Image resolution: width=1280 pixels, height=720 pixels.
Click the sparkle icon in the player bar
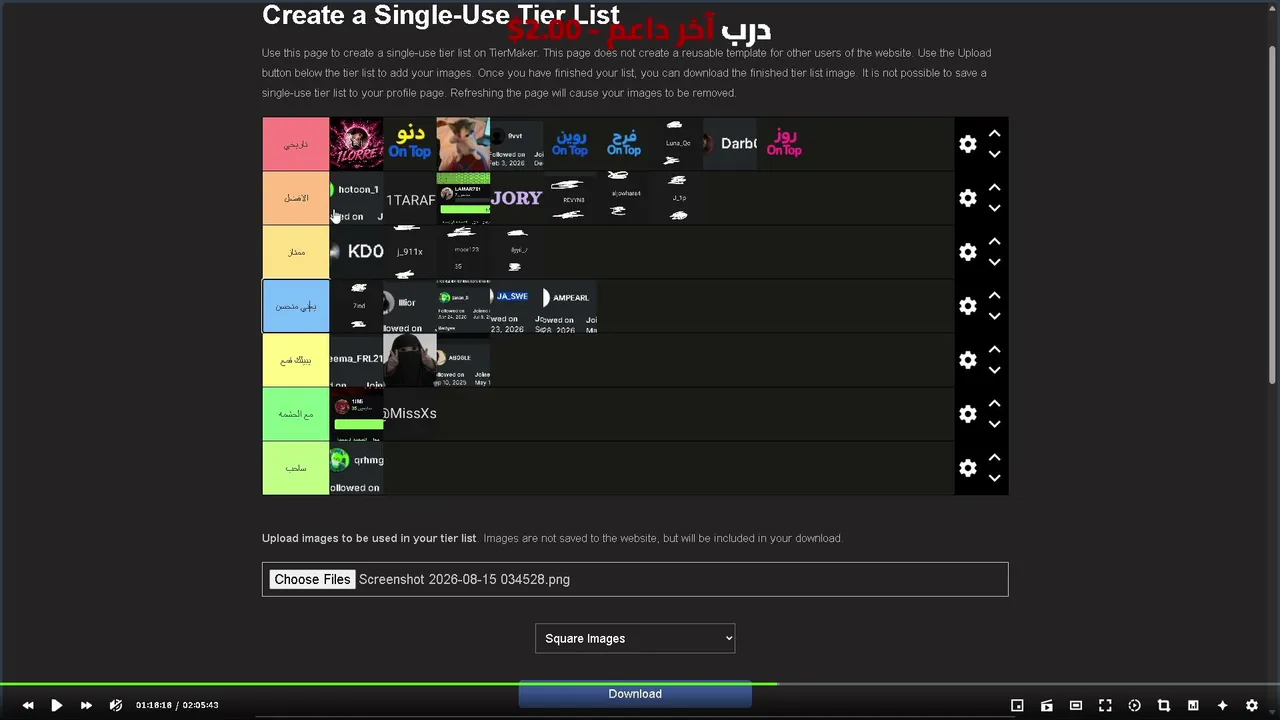pyautogui.click(x=1222, y=705)
